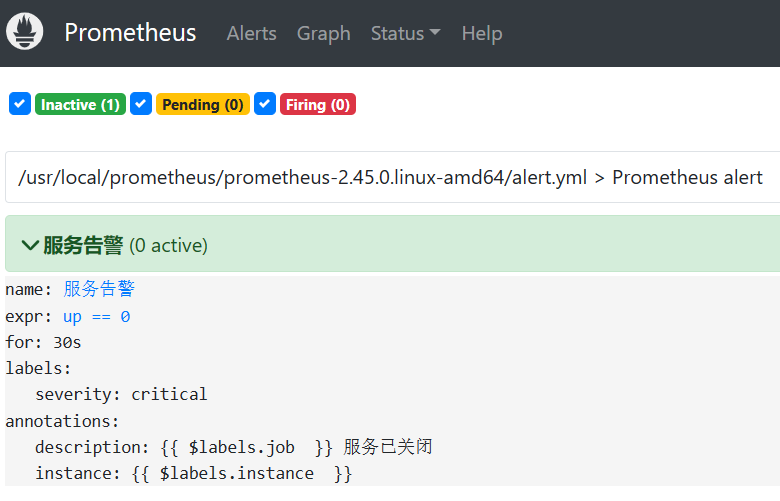Image resolution: width=780 pixels, height=501 pixels.
Task: Expand the Status dropdown menu
Action: (405, 33)
